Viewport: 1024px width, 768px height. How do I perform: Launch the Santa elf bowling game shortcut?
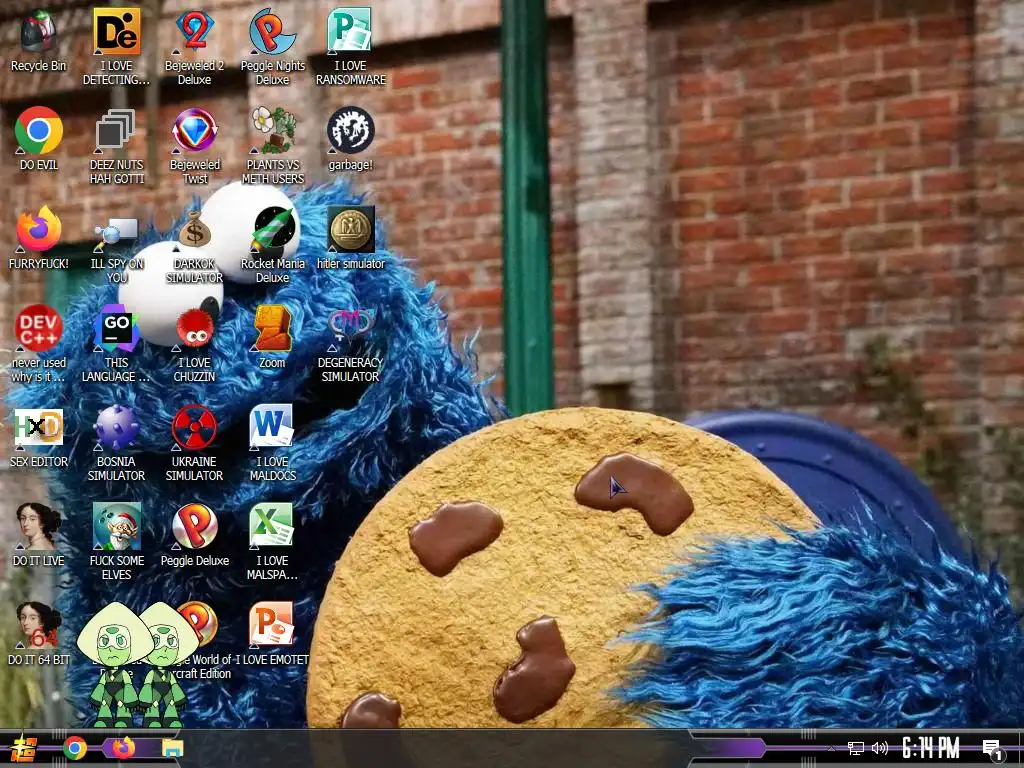(x=116, y=542)
